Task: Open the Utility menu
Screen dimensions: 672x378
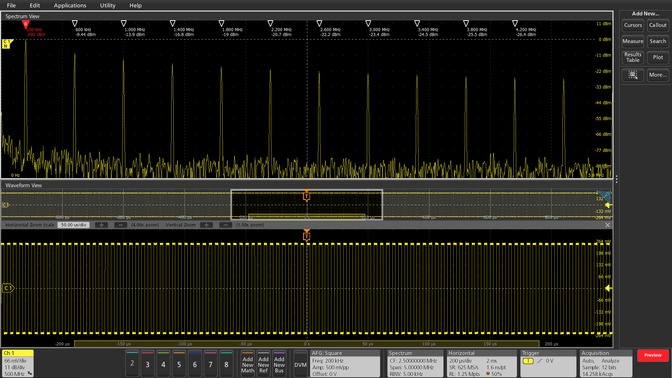Action: coord(108,5)
